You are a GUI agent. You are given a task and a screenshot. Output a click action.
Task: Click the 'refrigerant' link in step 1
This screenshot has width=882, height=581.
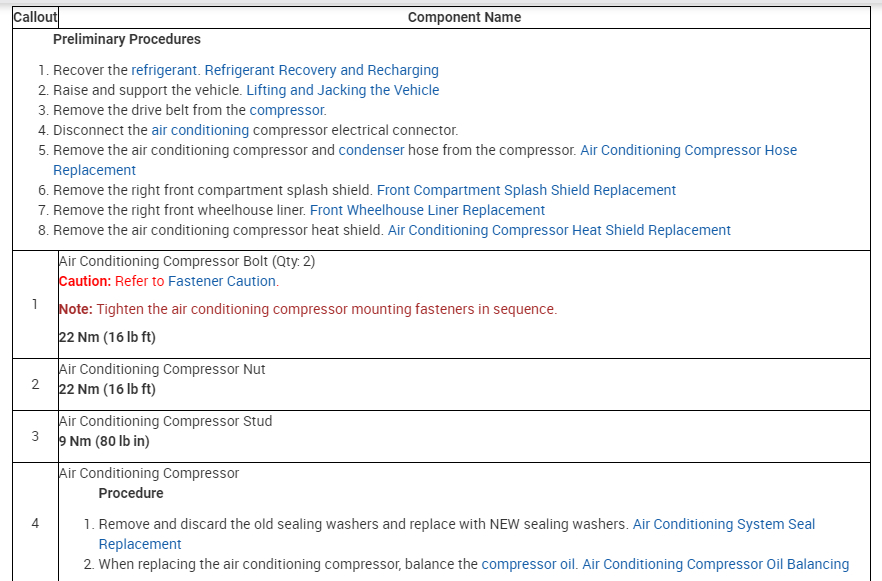pyautogui.click(x=165, y=70)
